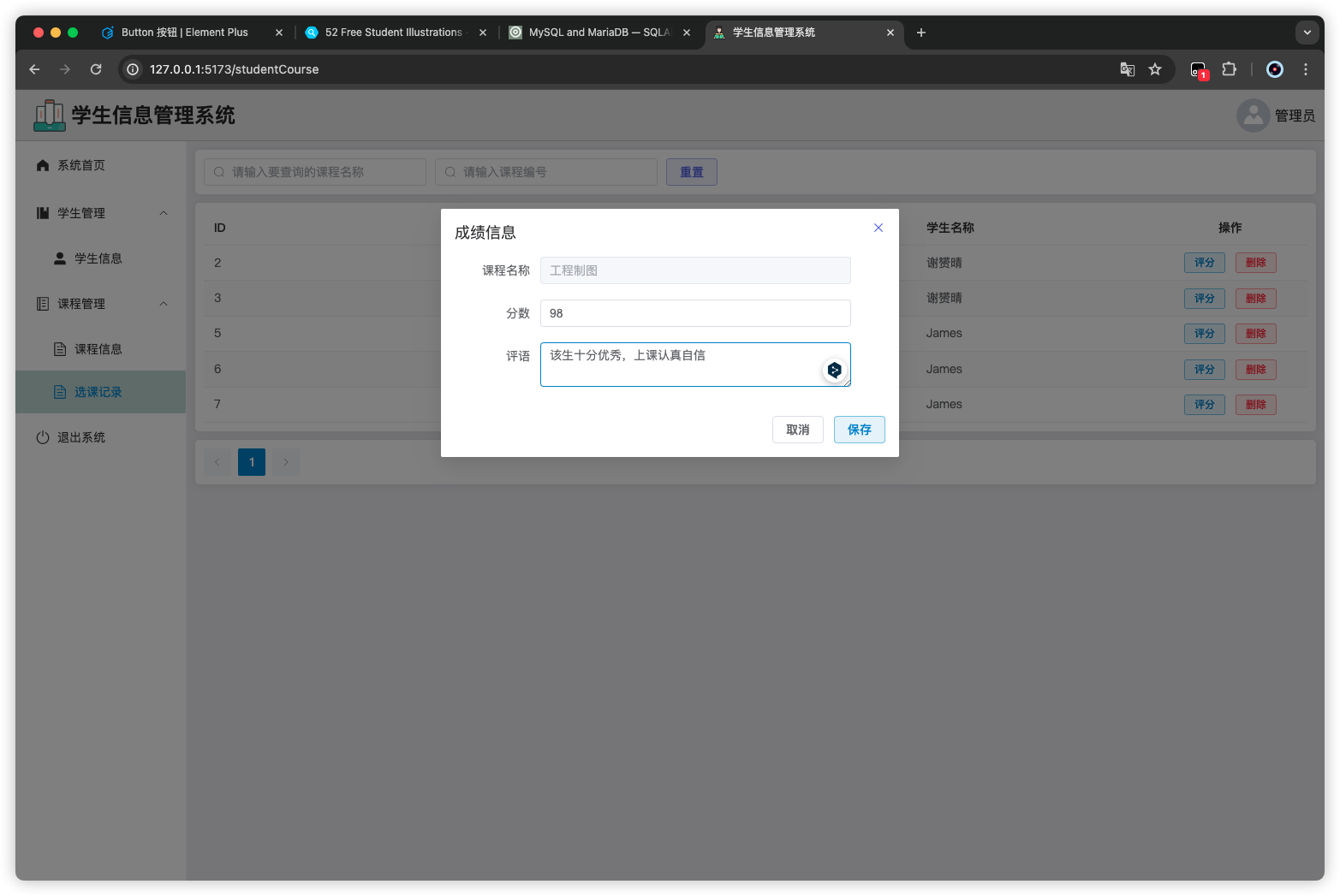Click 删除 for row ID 3
The image size is (1340, 896).
click(1256, 299)
